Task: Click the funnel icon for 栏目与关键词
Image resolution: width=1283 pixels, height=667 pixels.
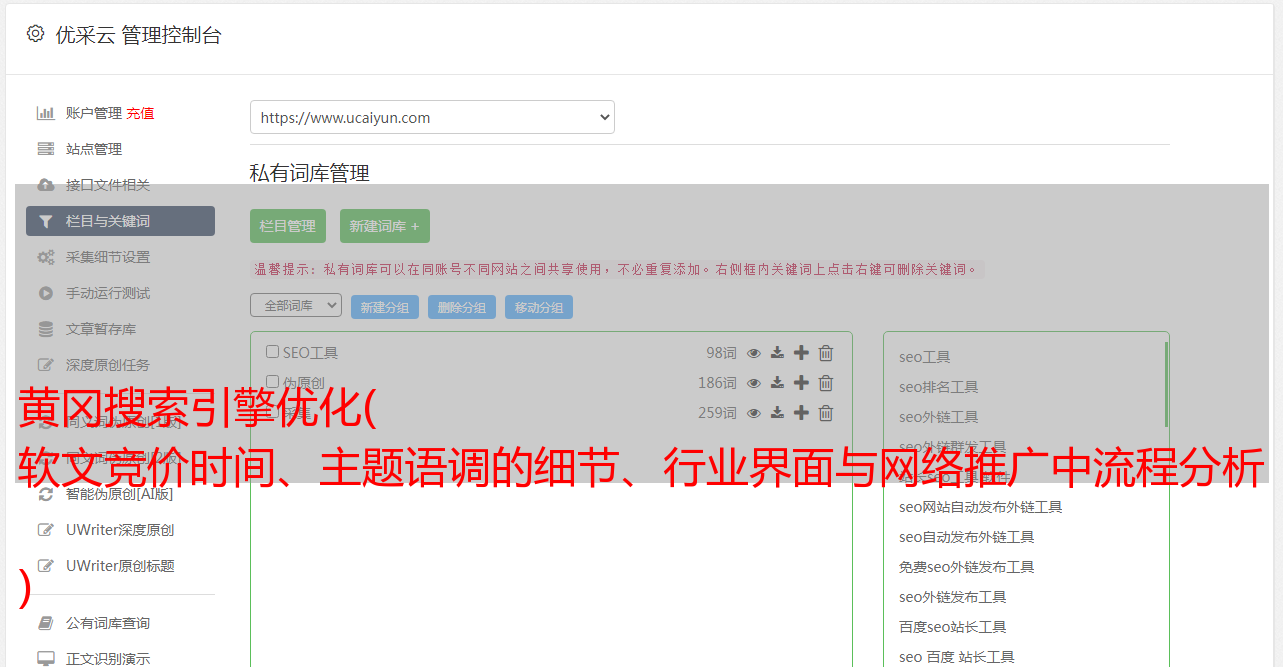Action: [x=45, y=221]
